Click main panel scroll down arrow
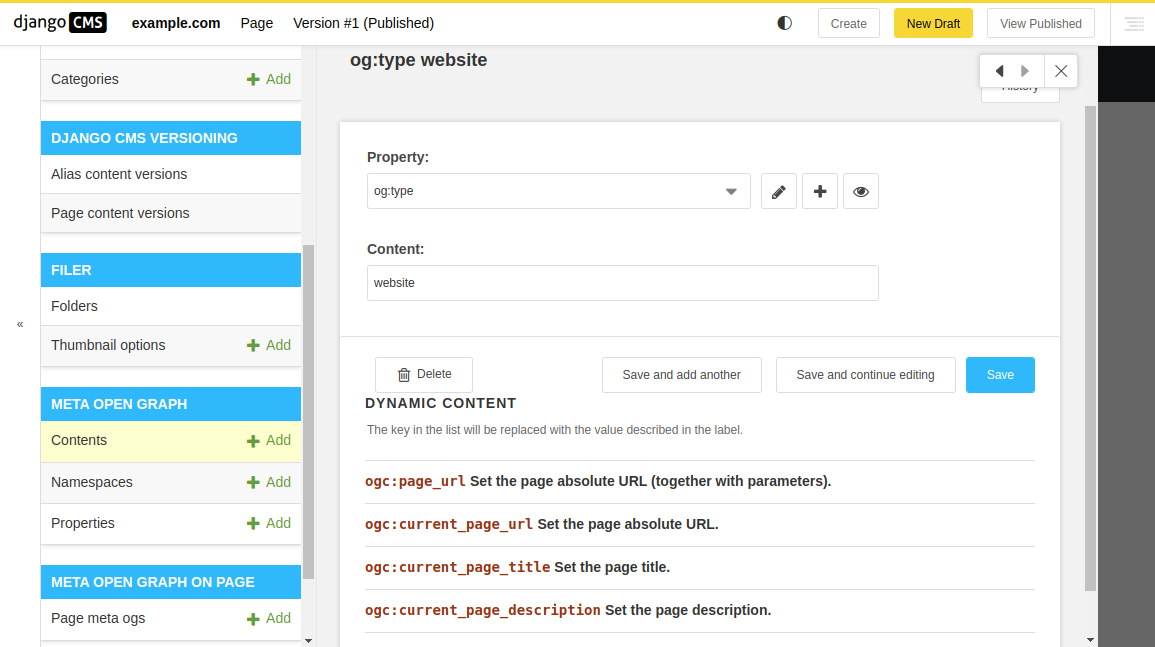Screen dimensions: 1155x647 pos(1090,640)
